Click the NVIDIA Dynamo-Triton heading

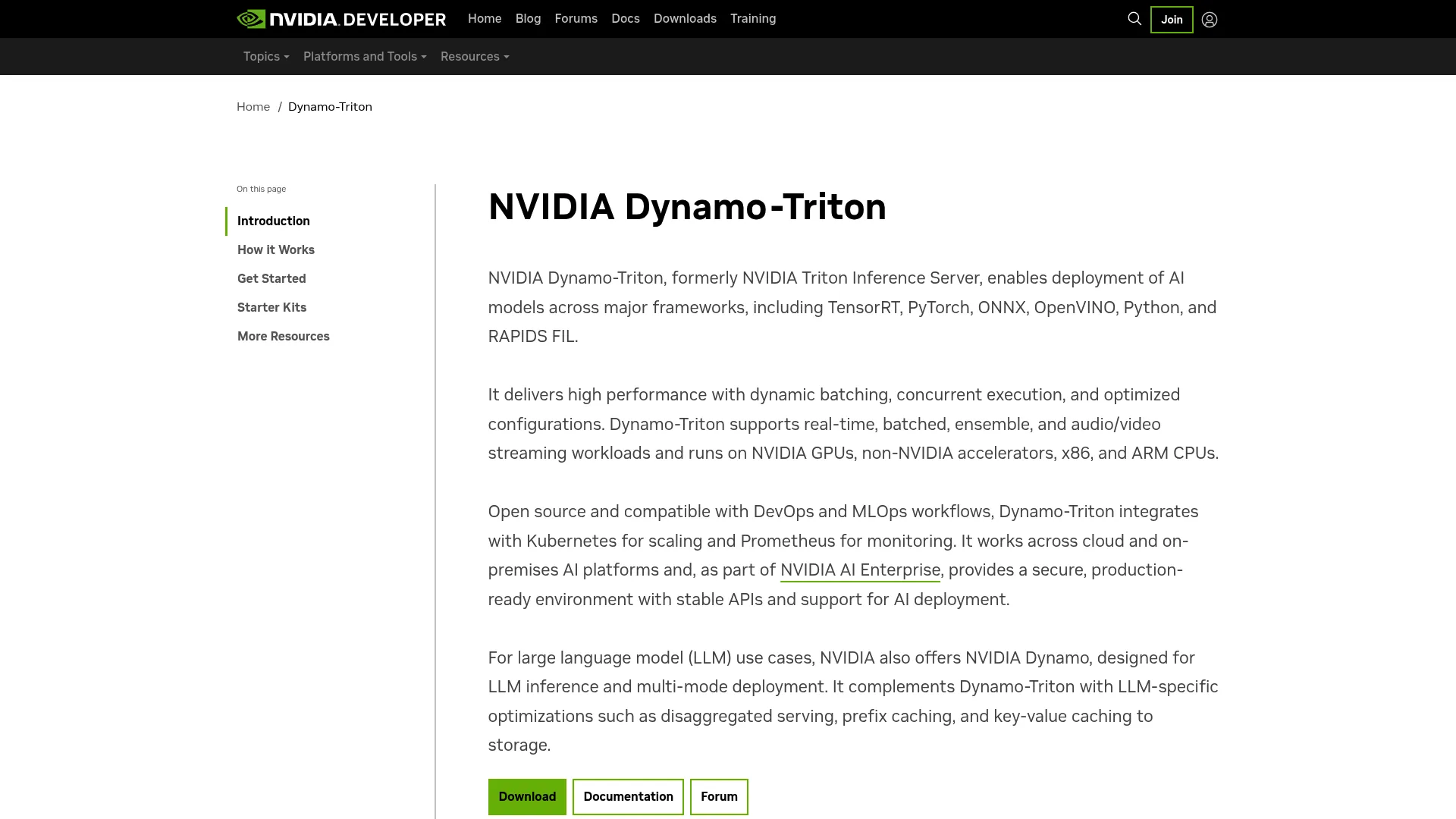click(x=687, y=207)
